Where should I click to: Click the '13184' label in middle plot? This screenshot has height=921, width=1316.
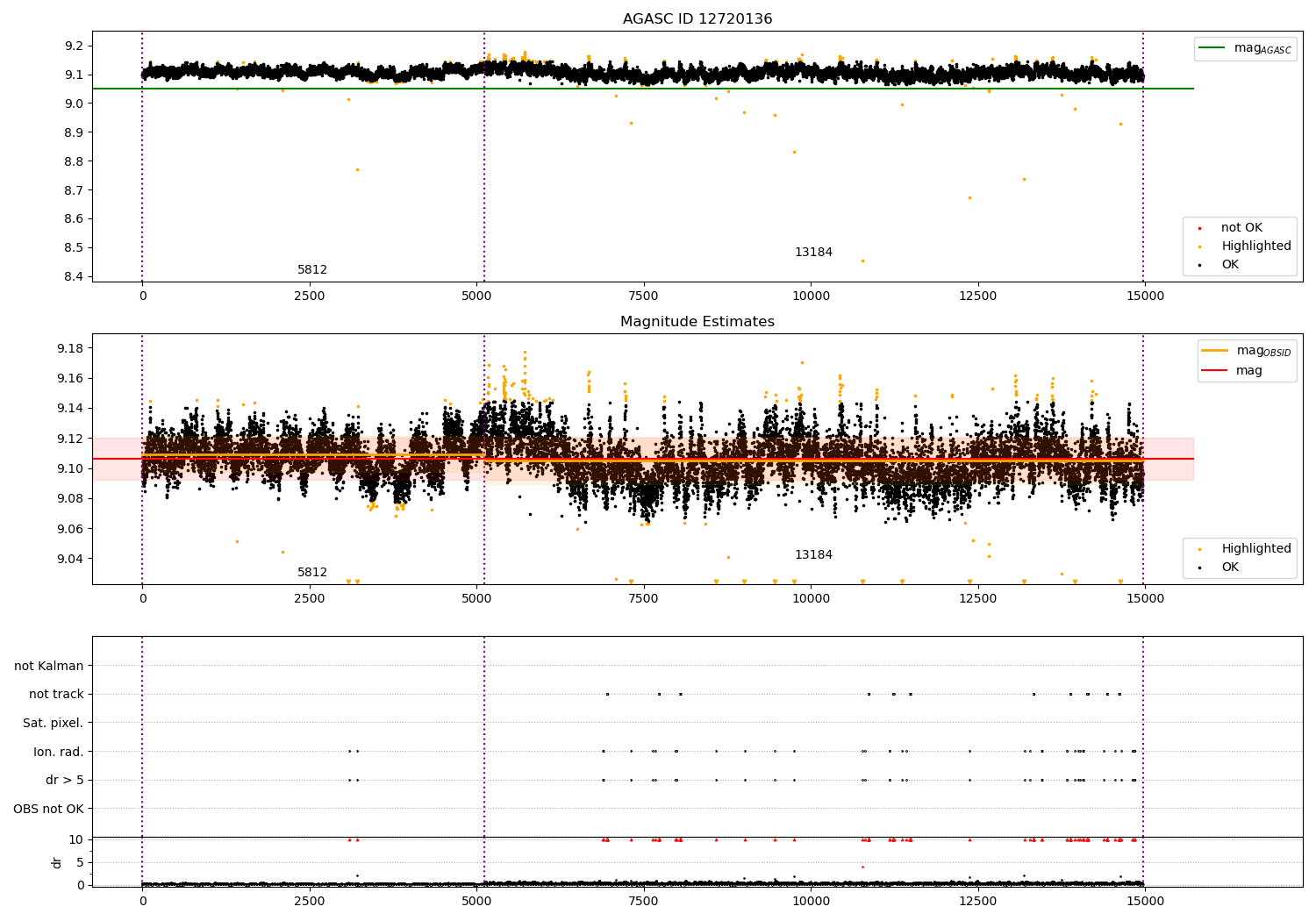coord(813,555)
